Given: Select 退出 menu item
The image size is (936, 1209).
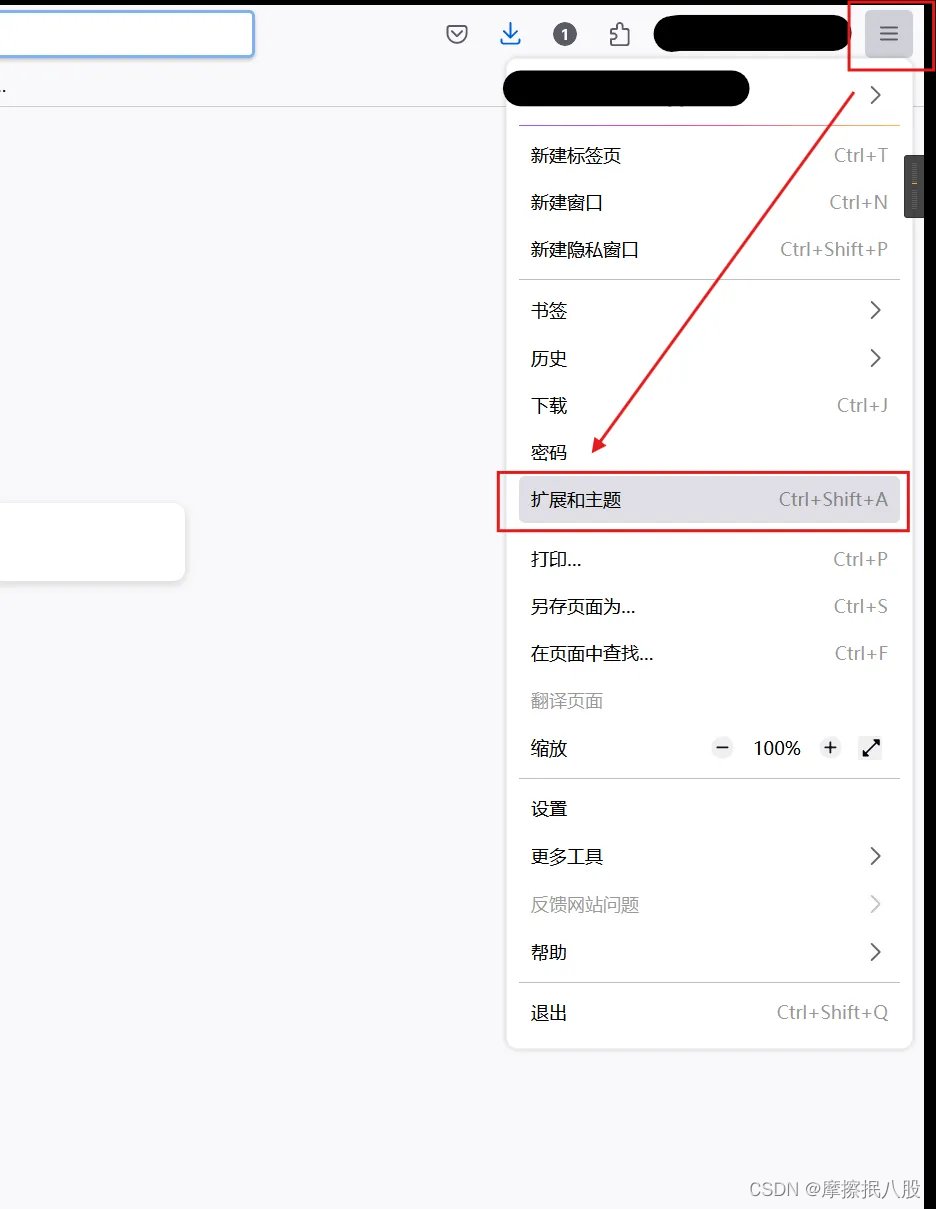Looking at the screenshot, I should (709, 1013).
